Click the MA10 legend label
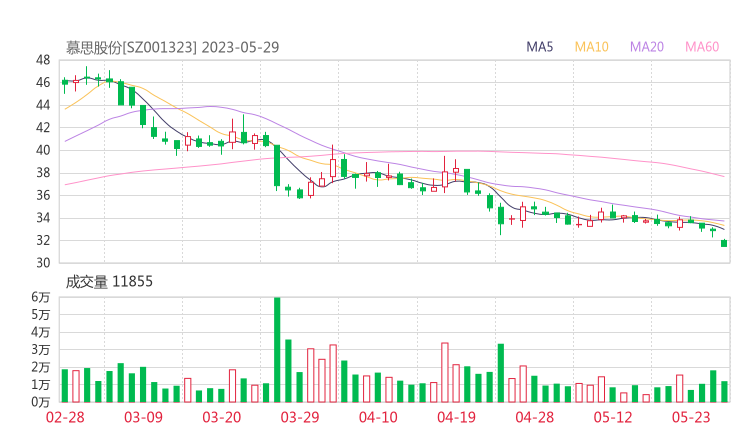 click(x=591, y=47)
